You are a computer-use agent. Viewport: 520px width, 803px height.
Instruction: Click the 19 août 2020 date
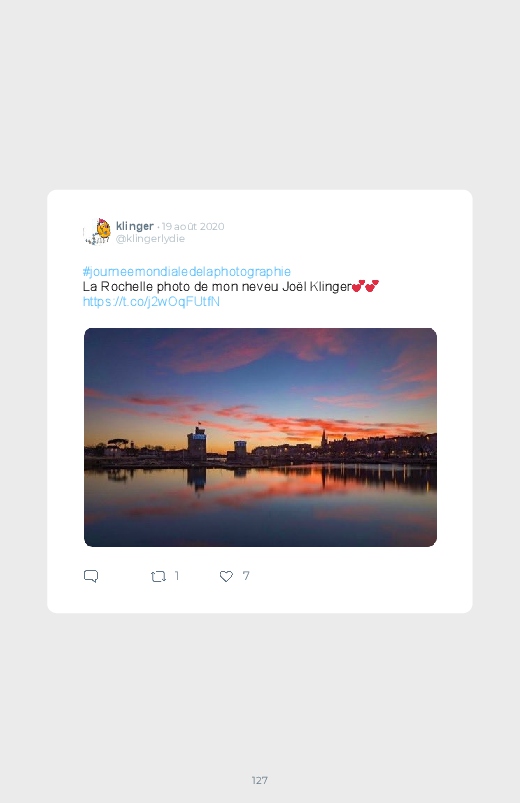click(193, 226)
